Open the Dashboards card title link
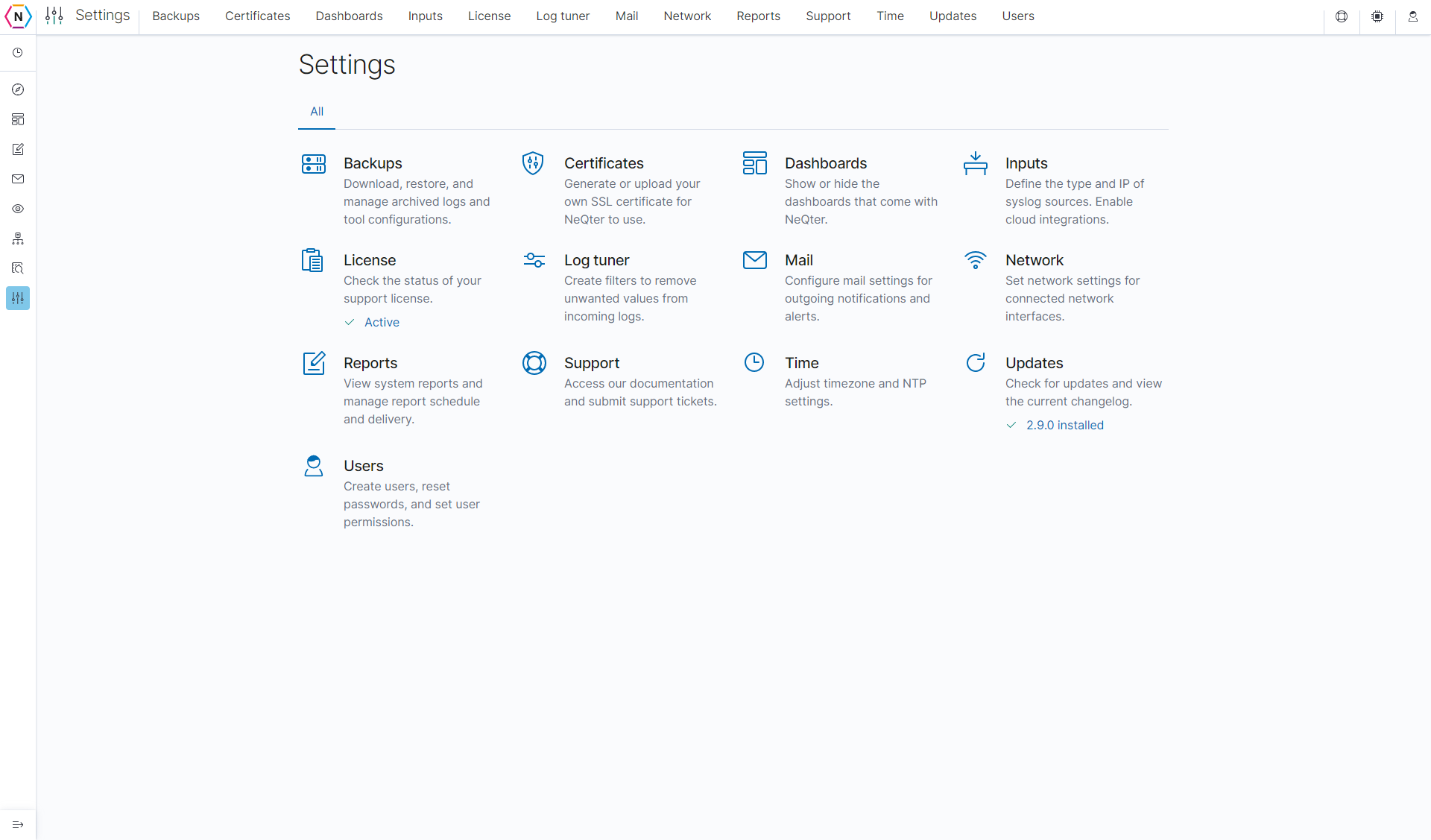Screen dimensions: 1431x840 pos(826,163)
